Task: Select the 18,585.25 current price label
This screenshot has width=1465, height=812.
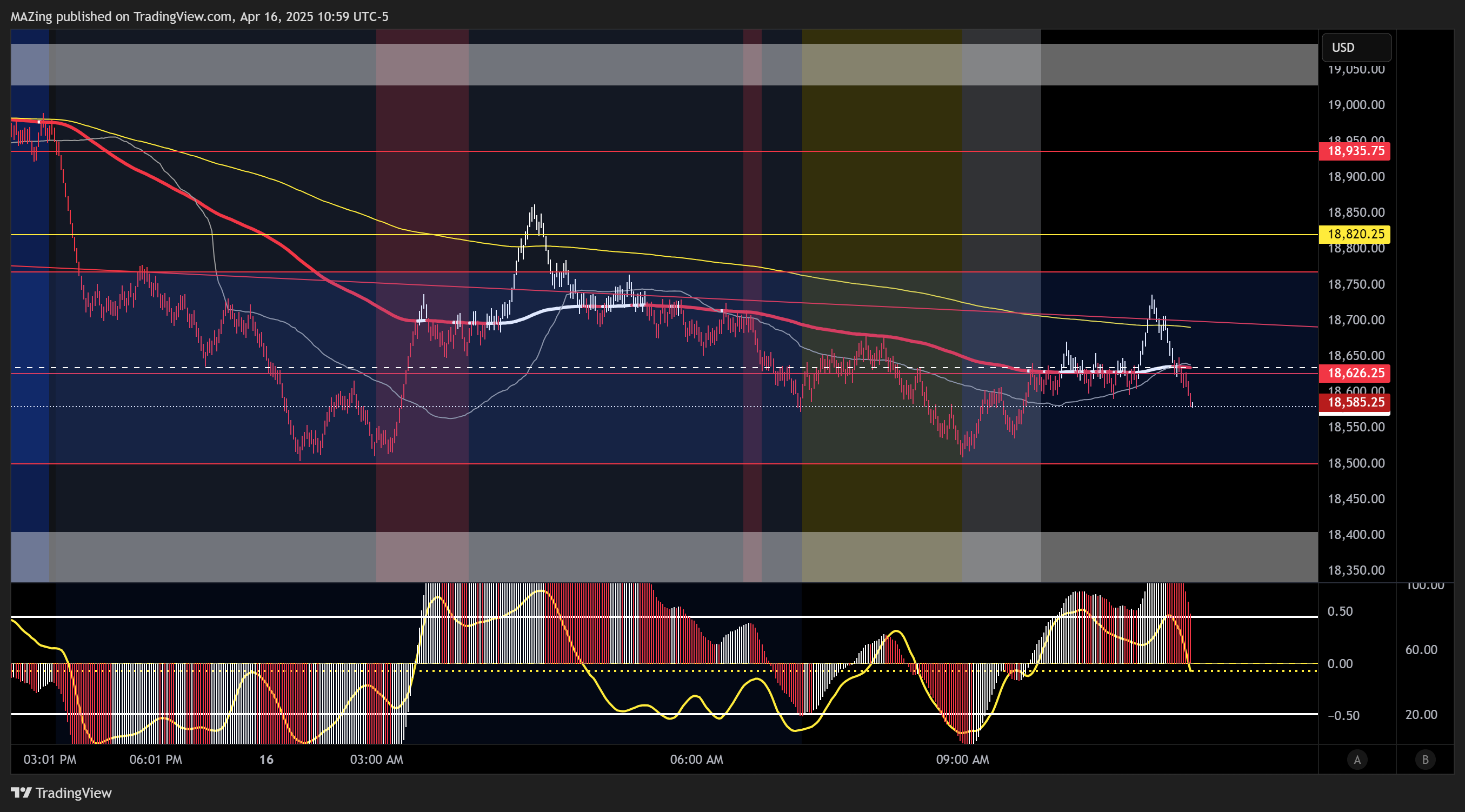Action: pyautogui.click(x=1355, y=403)
